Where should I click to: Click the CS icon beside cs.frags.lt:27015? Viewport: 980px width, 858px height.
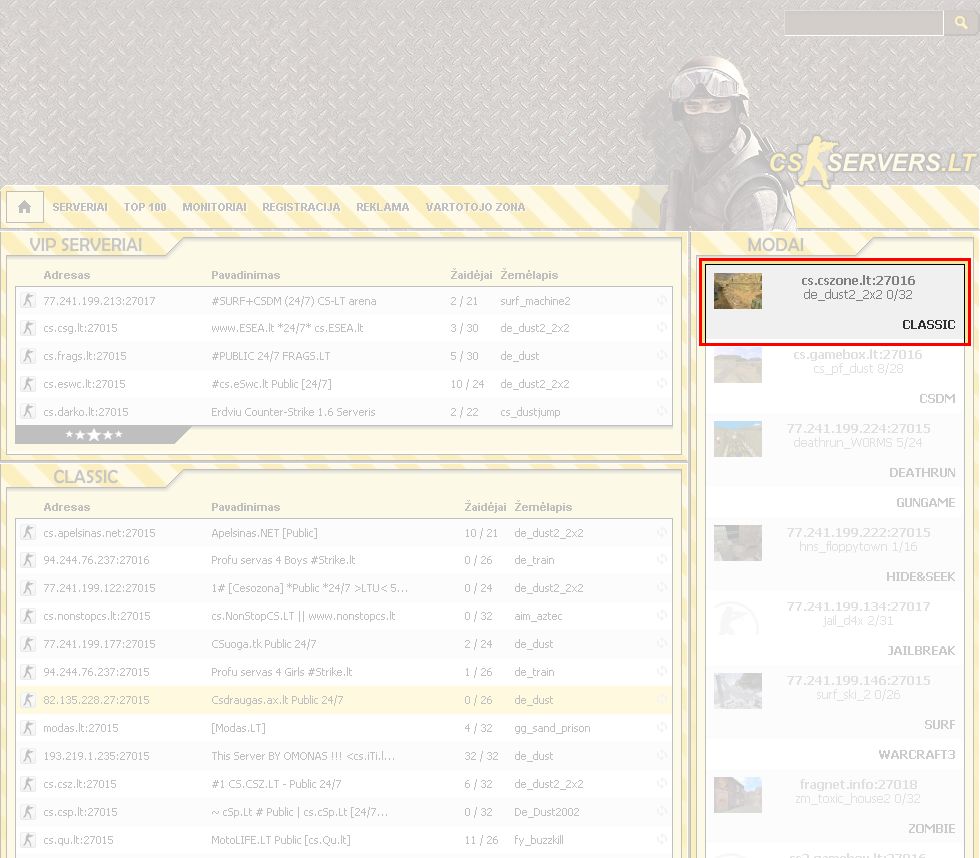[28, 356]
